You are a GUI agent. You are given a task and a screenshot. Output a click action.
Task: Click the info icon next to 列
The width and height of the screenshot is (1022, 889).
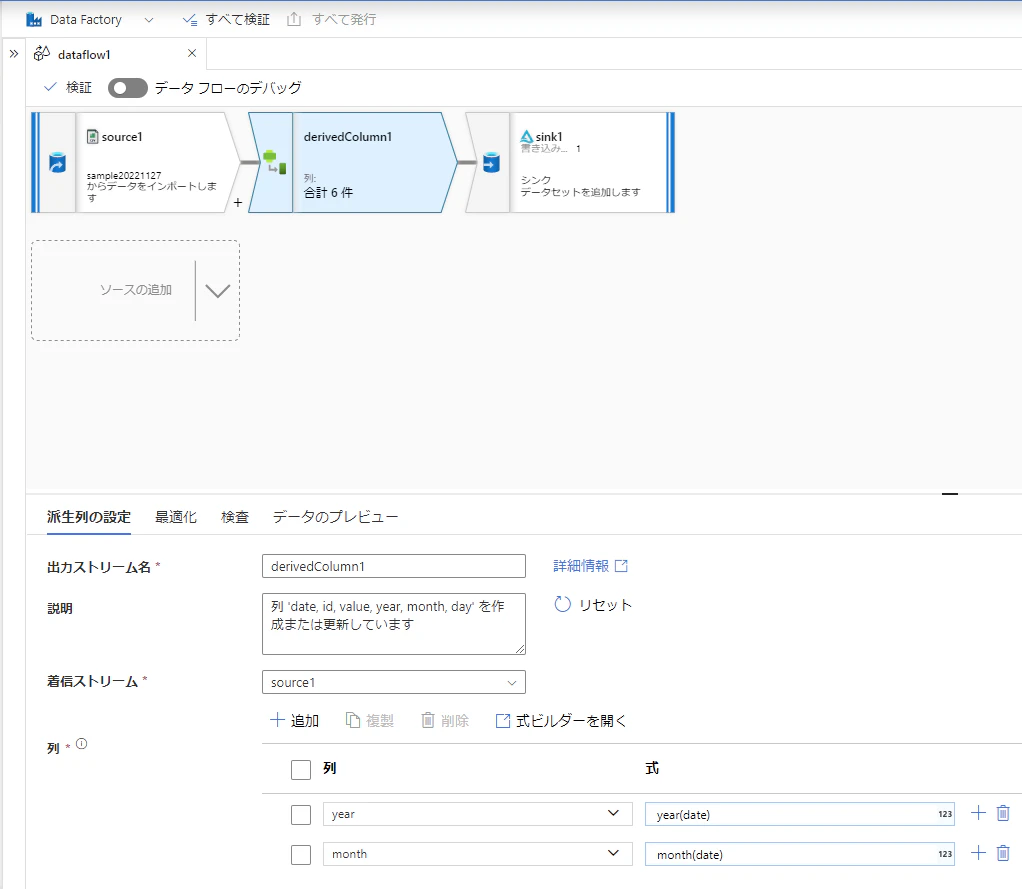coord(81,744)
